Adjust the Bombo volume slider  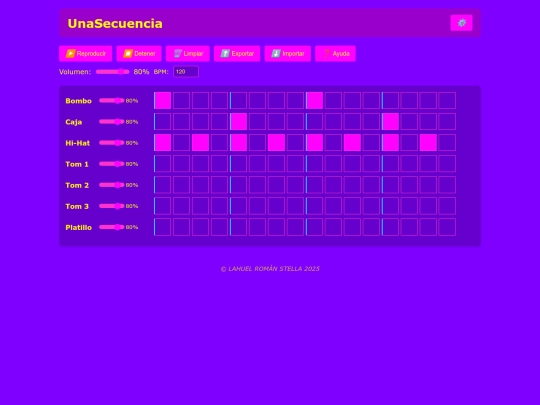pyautogui.click(x=112, y=101)
